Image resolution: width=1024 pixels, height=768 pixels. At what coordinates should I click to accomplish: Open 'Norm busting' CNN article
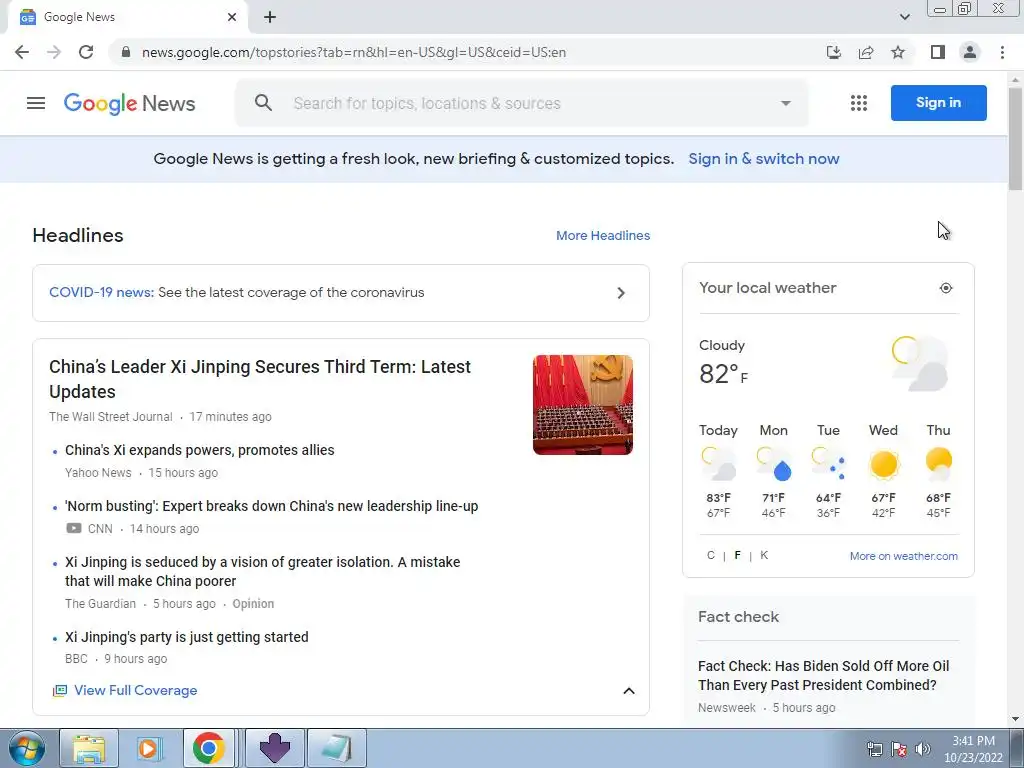click(x=272, y=506)
